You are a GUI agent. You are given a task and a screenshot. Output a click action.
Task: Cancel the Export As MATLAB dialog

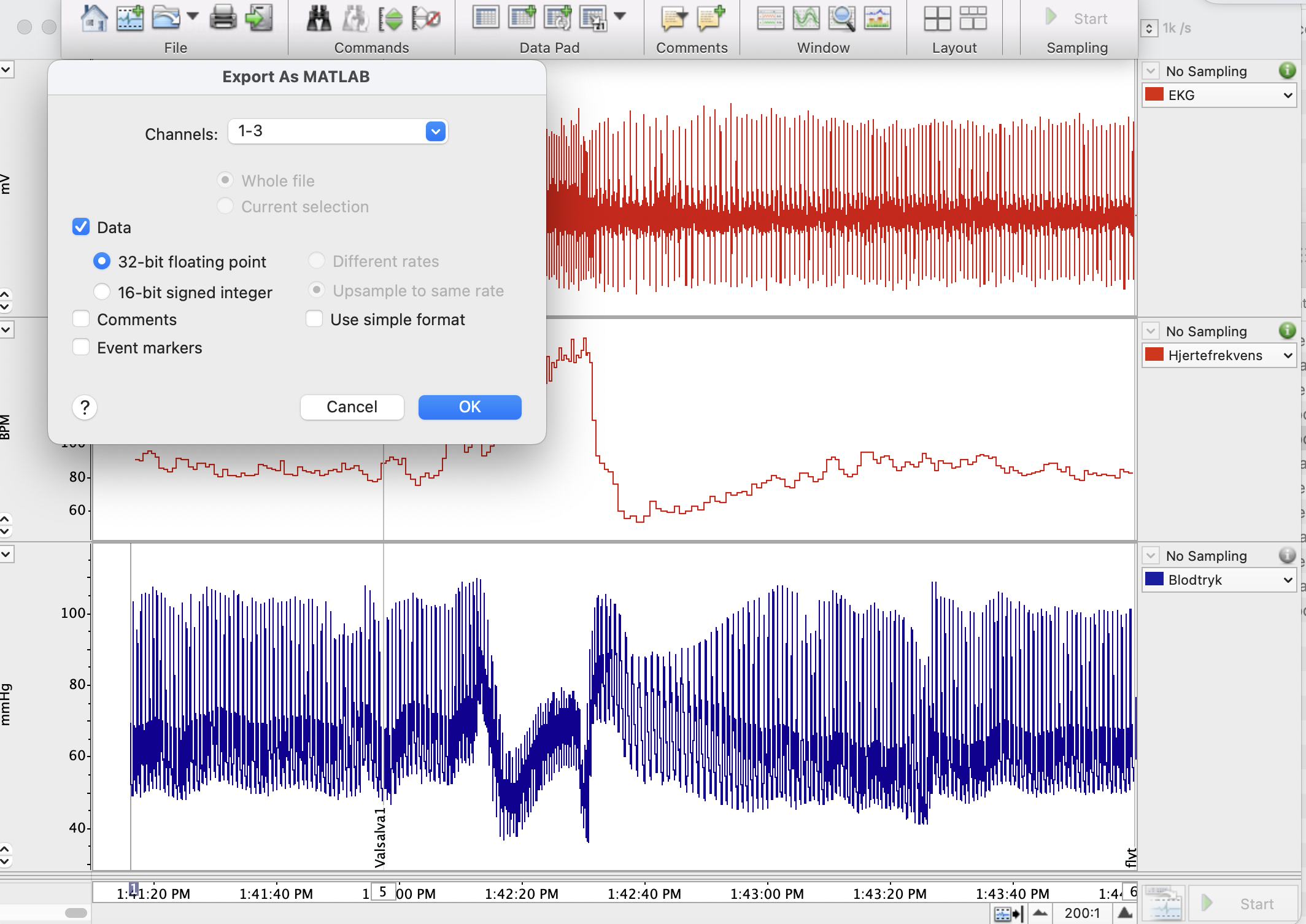[x=352, y=407]
